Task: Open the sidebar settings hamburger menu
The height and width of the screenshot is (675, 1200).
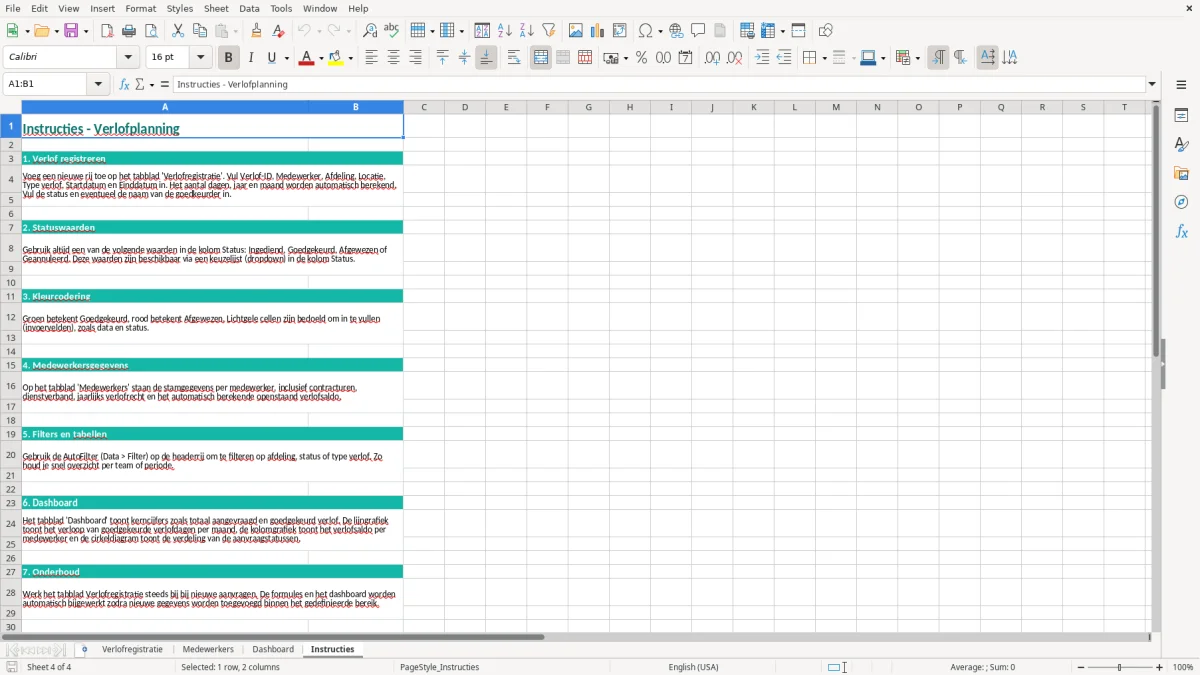Action: [1181, 84]
